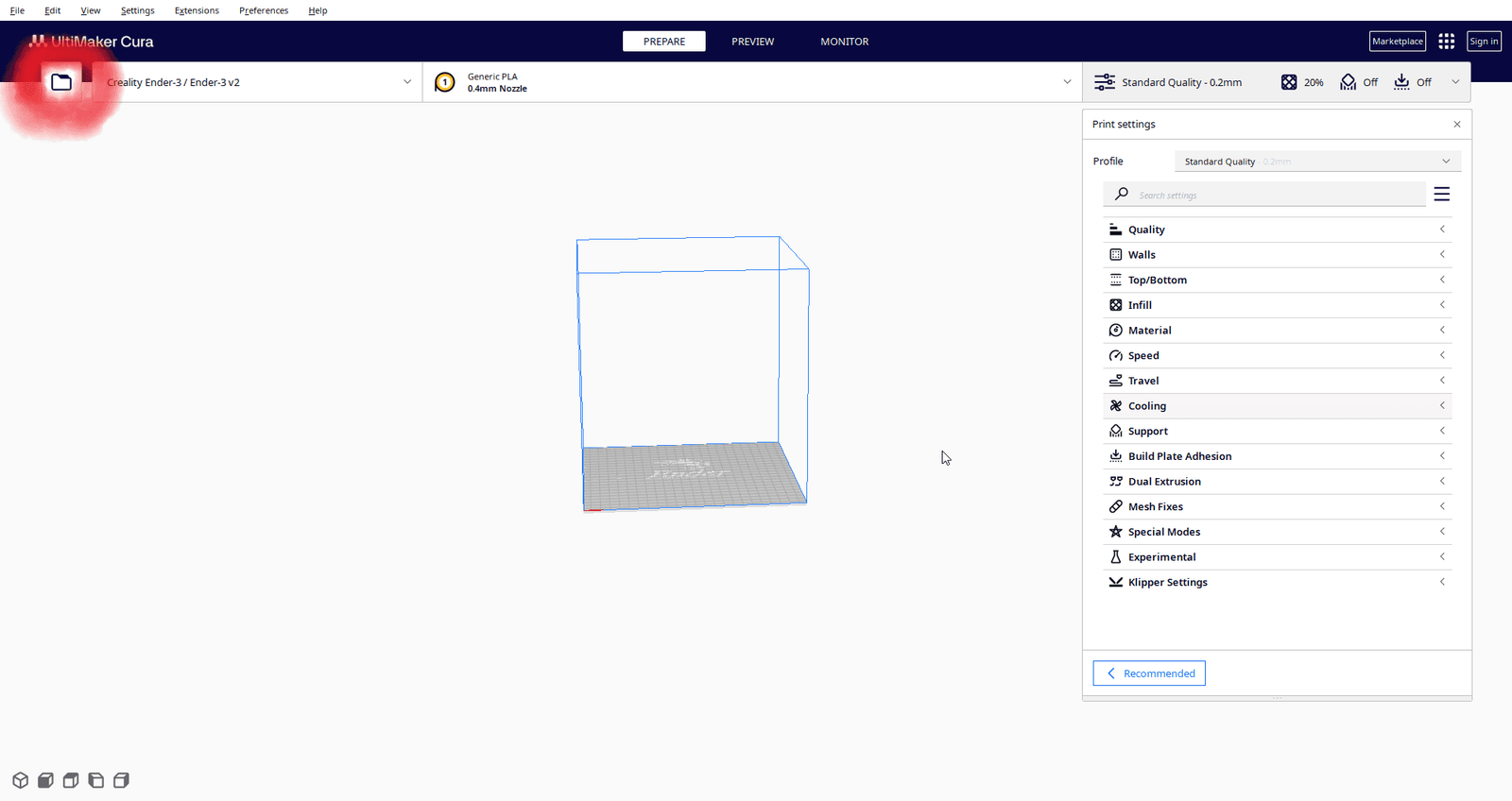This screenshot has width=1512, height=801.
Task: Click the Dual Extrusion icon
Action: tap(1115, 482)
